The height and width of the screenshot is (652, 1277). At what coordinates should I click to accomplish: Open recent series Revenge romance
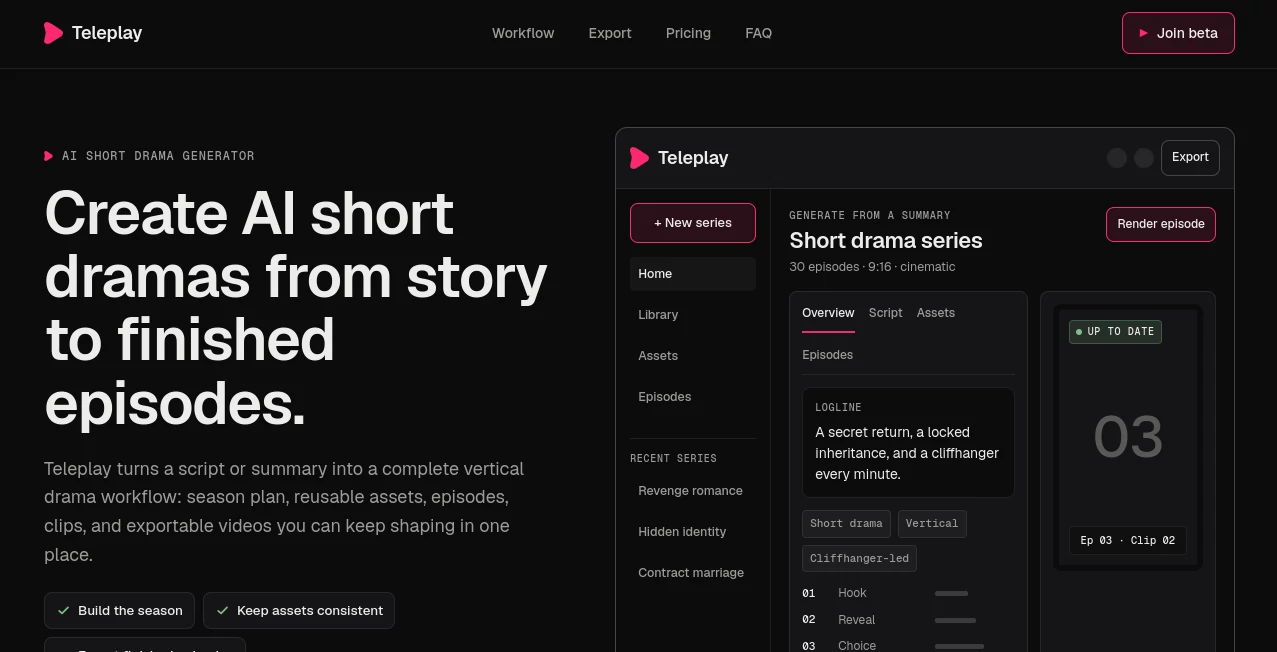[x=693, y=491]
